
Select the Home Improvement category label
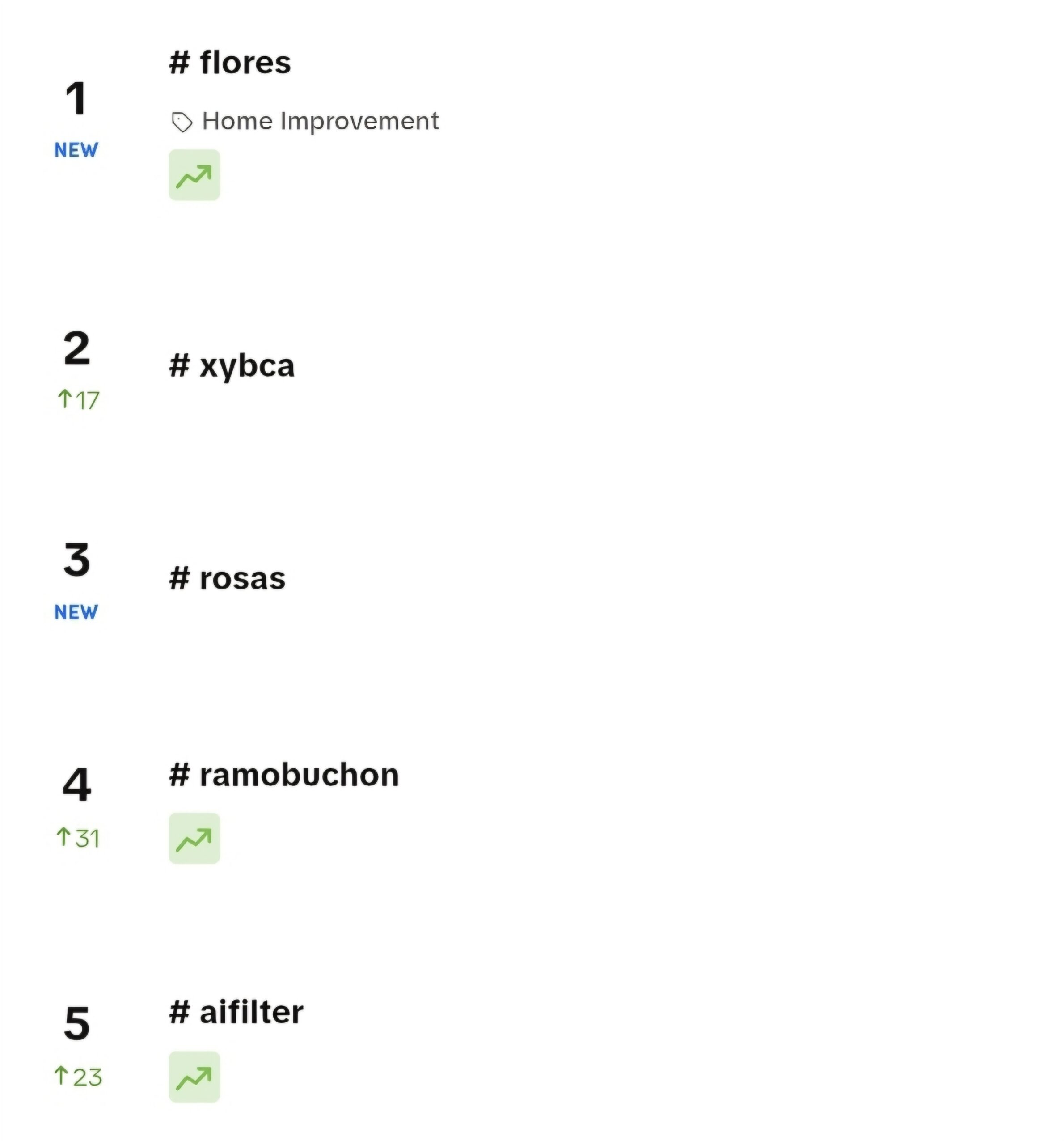pos(320,122)
